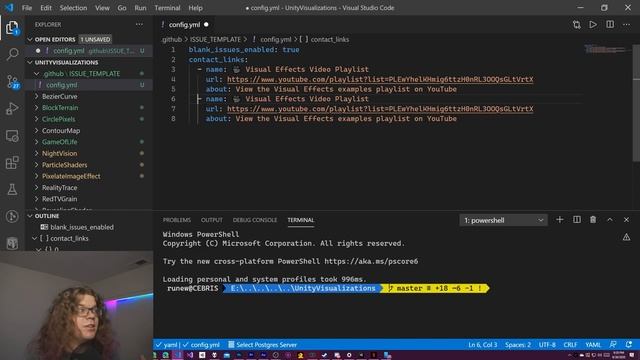Screen dimensions: 640x360
Task: Collapse the .github\ISSUE_TEMPLATE folder
Action: [x=37, y=73]
